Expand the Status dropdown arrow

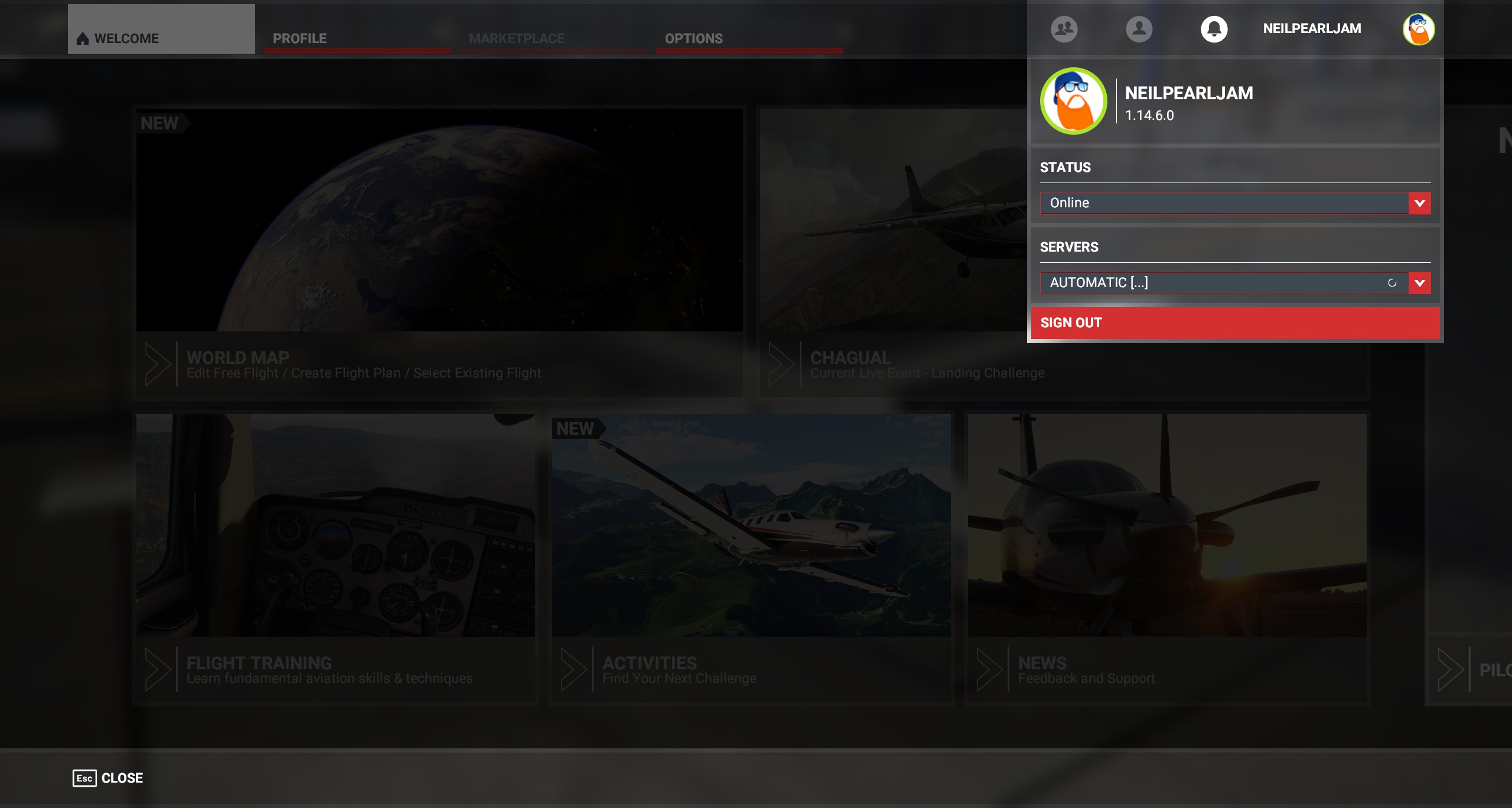tap(1419, 203)
